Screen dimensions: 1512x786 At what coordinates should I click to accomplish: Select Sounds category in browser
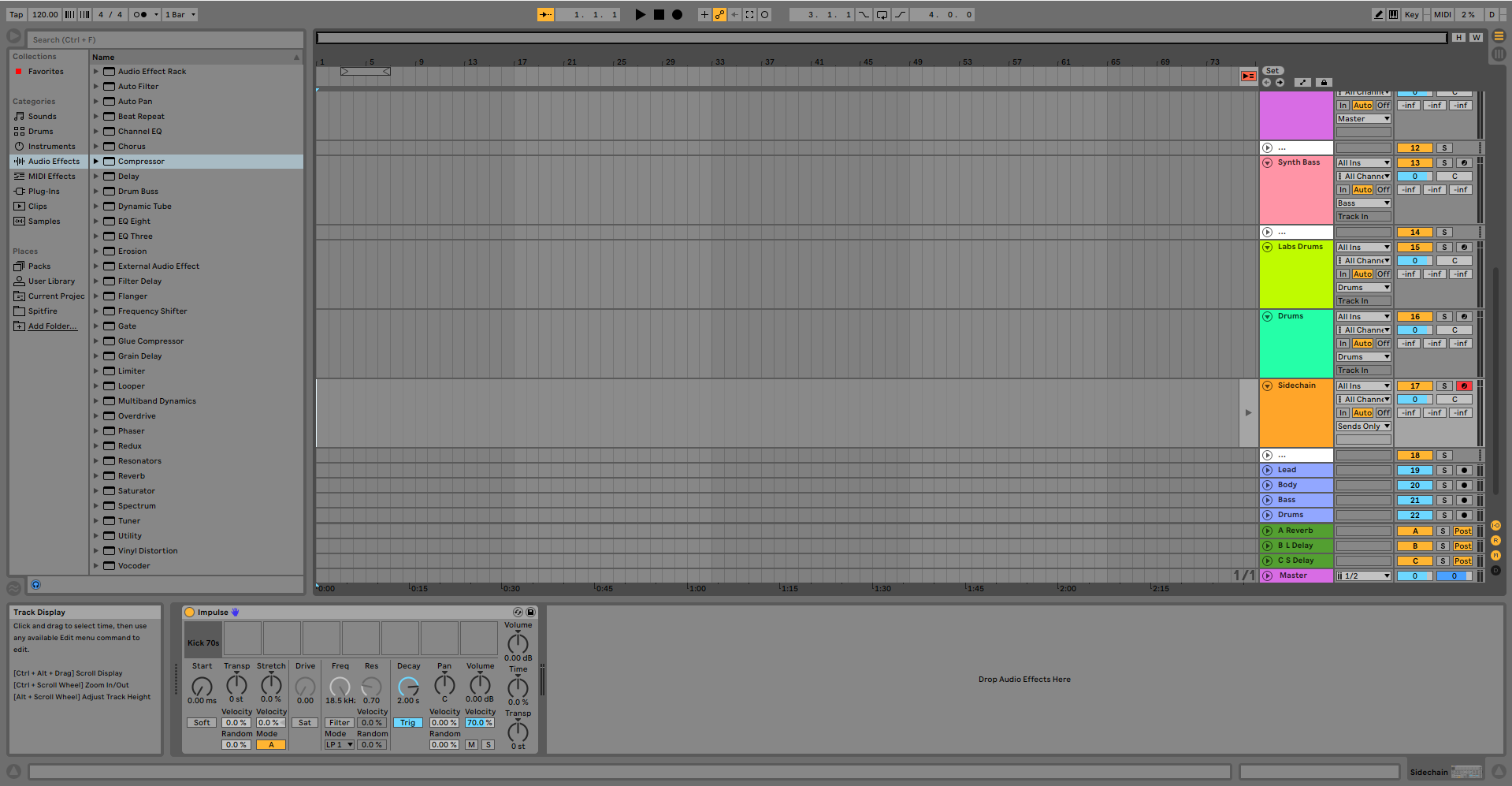tap(43, 116)
